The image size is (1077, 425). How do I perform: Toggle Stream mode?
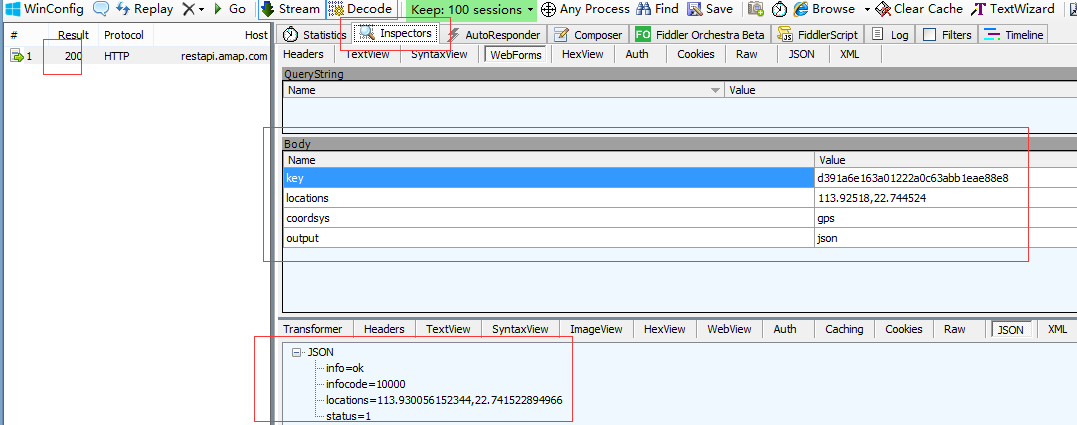[291, 9]
